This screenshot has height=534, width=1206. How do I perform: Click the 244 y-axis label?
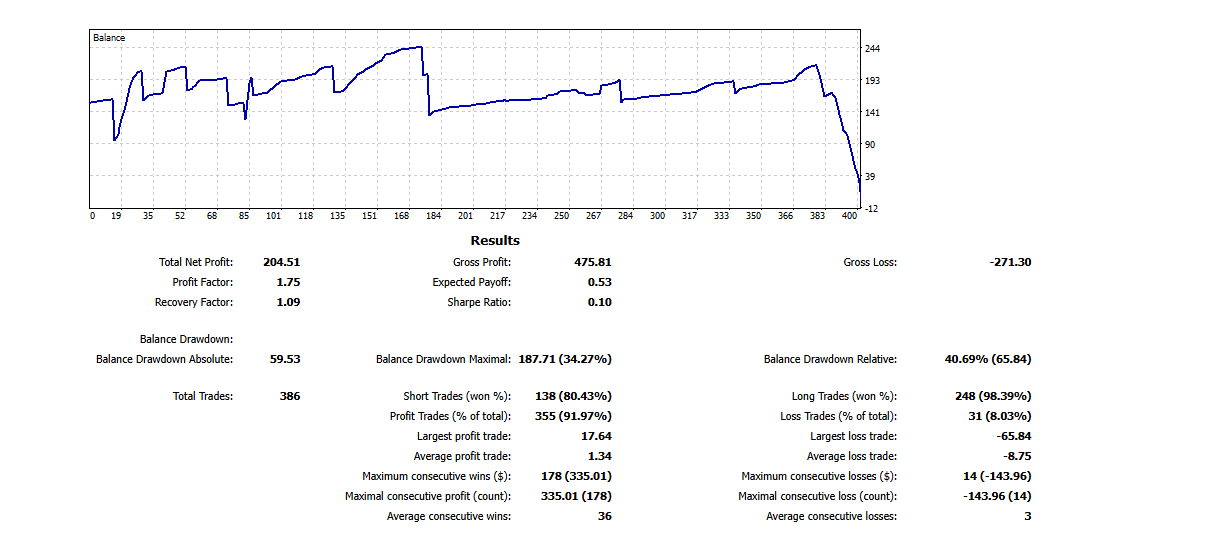872,48
